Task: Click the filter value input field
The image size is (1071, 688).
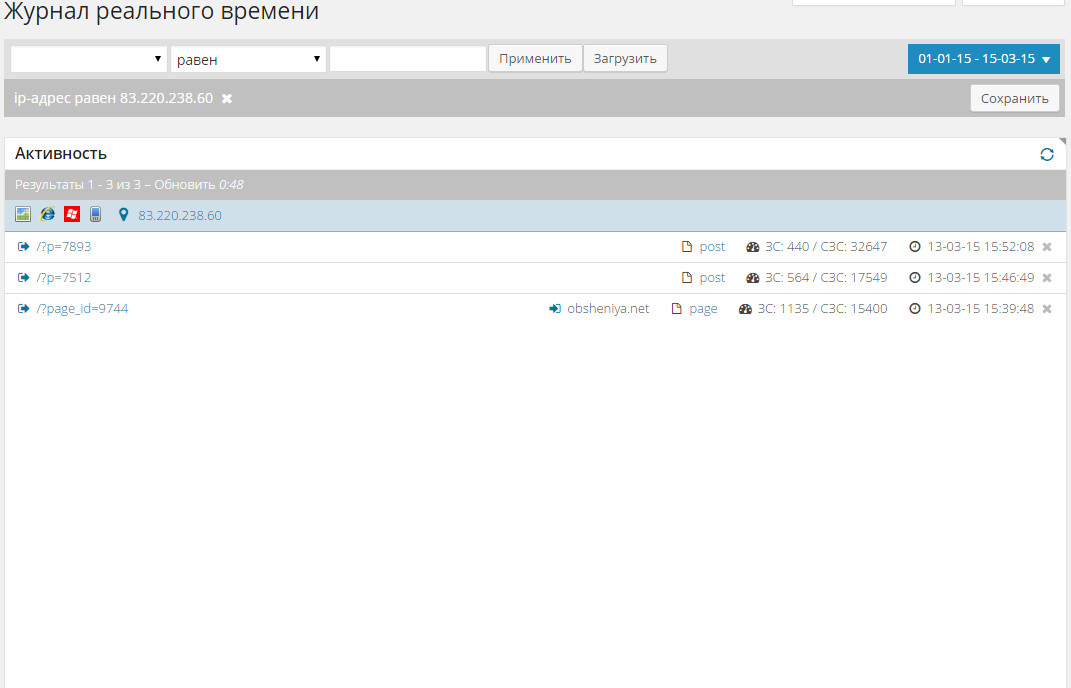Action: pyautogui.click(x=408, y=59)
